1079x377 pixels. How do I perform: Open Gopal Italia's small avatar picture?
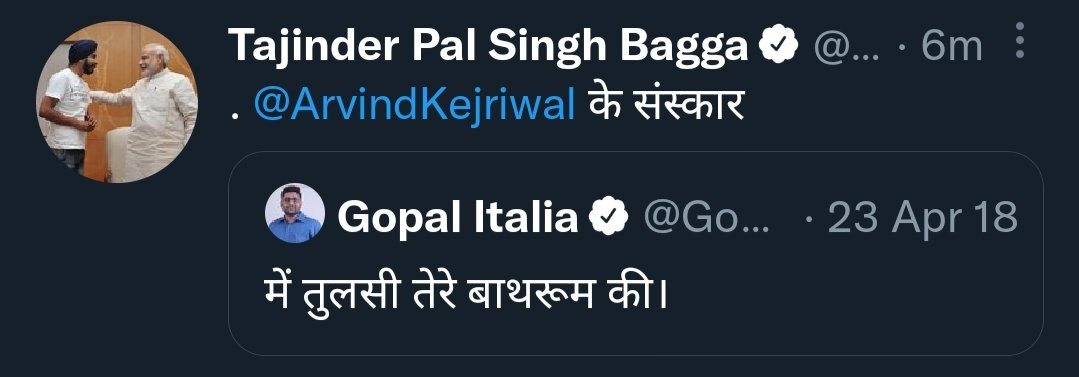[x=295, y=213]
